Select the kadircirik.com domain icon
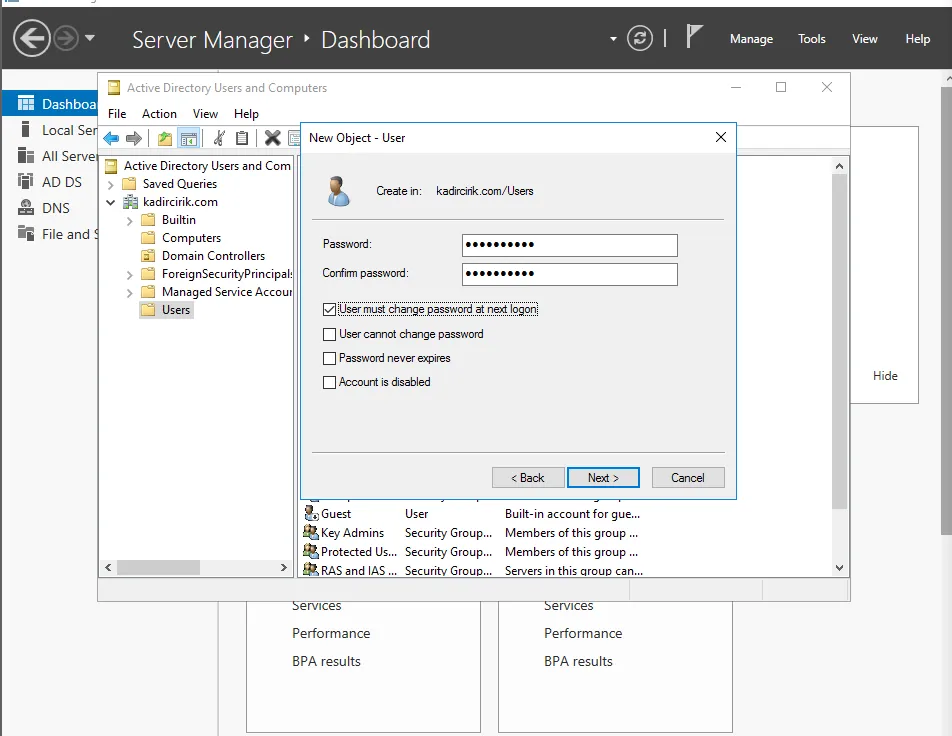This screenshot has width=952, height=736. 130,202
